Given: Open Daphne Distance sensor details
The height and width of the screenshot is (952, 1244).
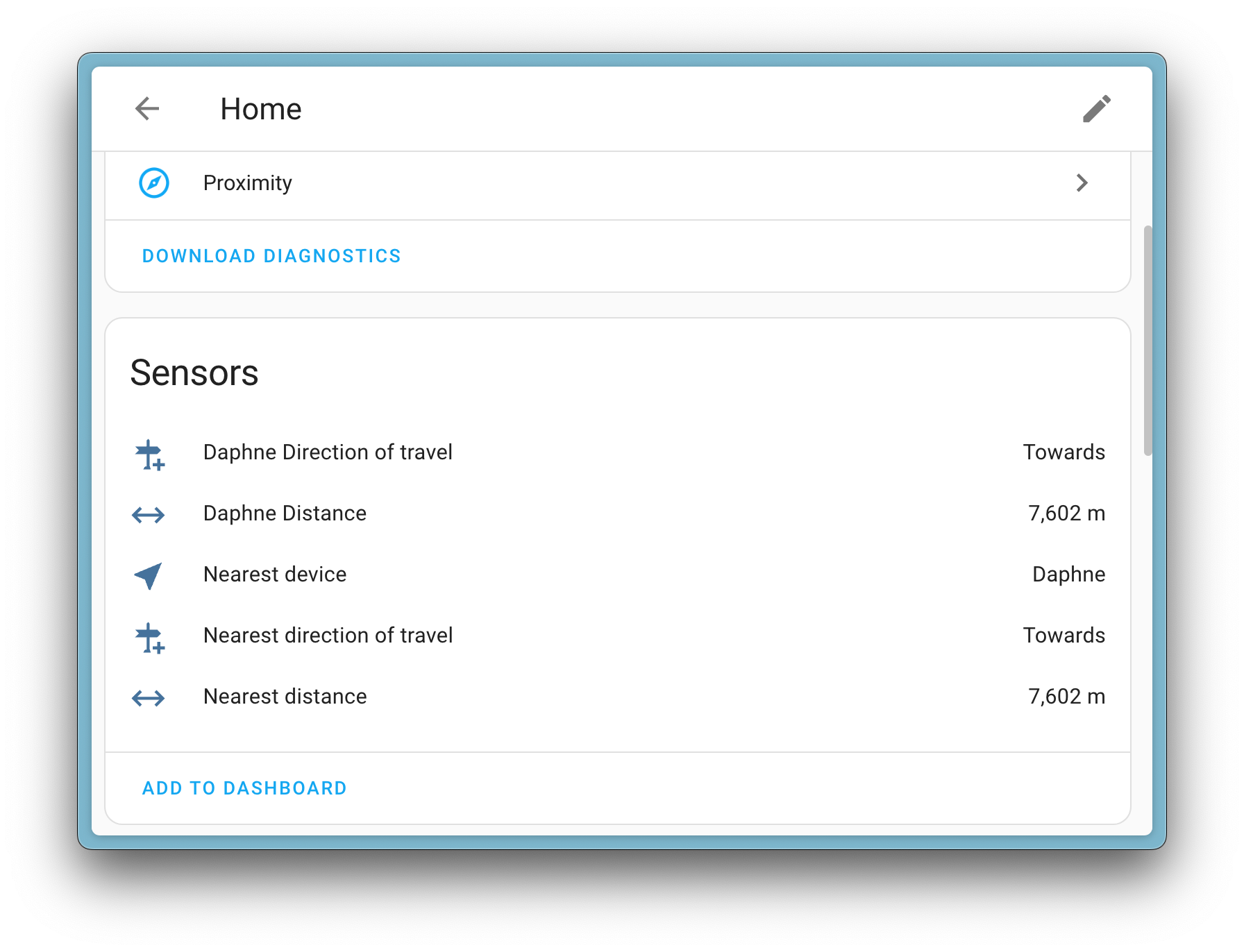Looking at the screenshot, I should click(x=285, y=513).
